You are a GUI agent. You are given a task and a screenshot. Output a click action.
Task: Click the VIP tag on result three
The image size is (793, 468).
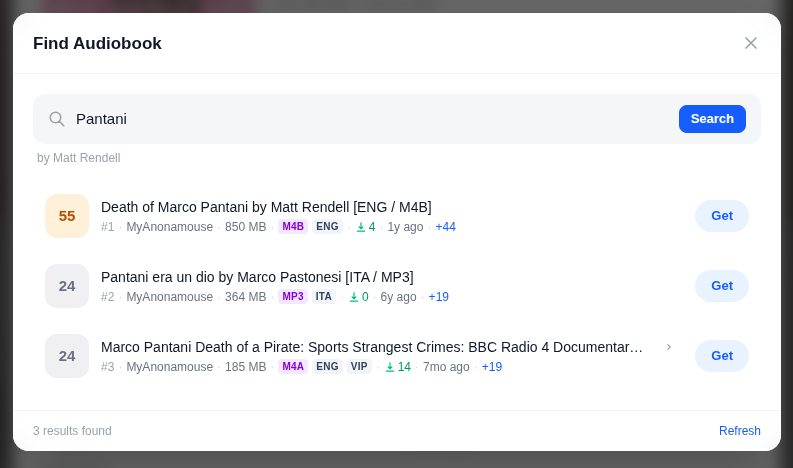[359, 366]
